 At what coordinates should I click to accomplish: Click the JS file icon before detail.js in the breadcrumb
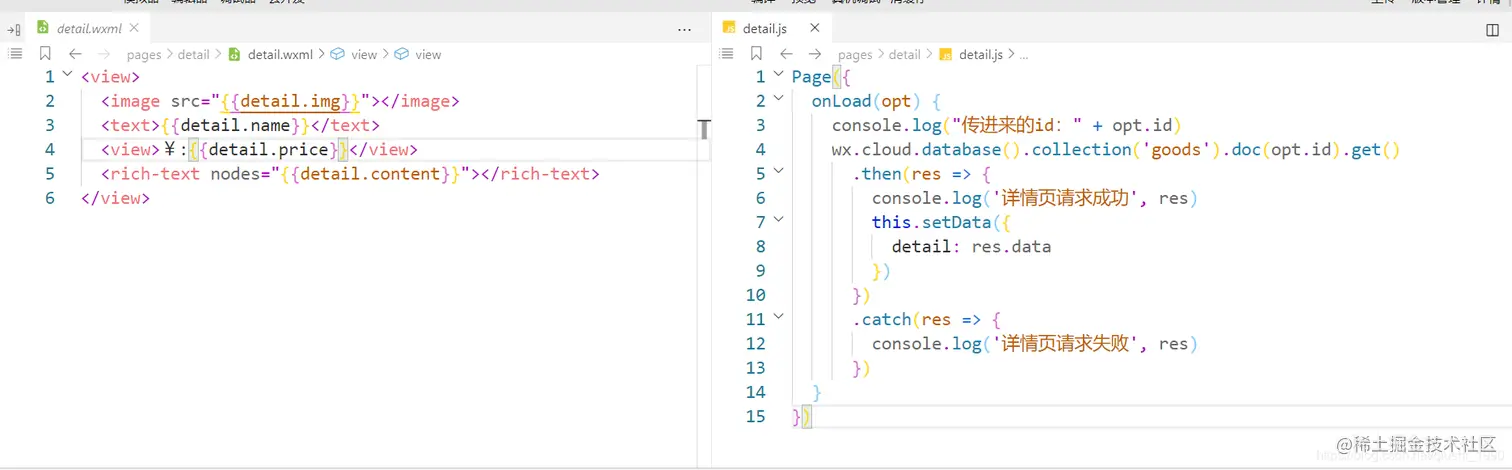coord(946,54)
